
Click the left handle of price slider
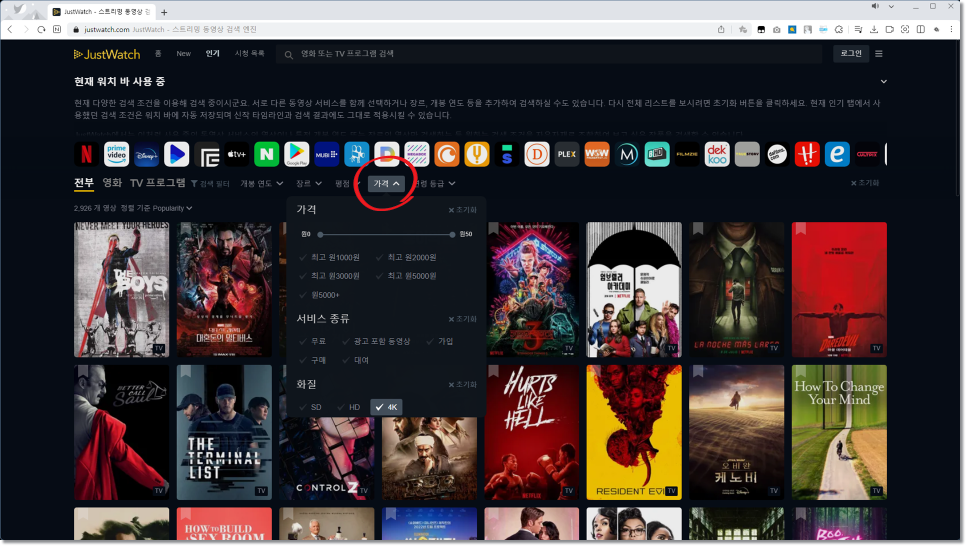pos(320,234)
